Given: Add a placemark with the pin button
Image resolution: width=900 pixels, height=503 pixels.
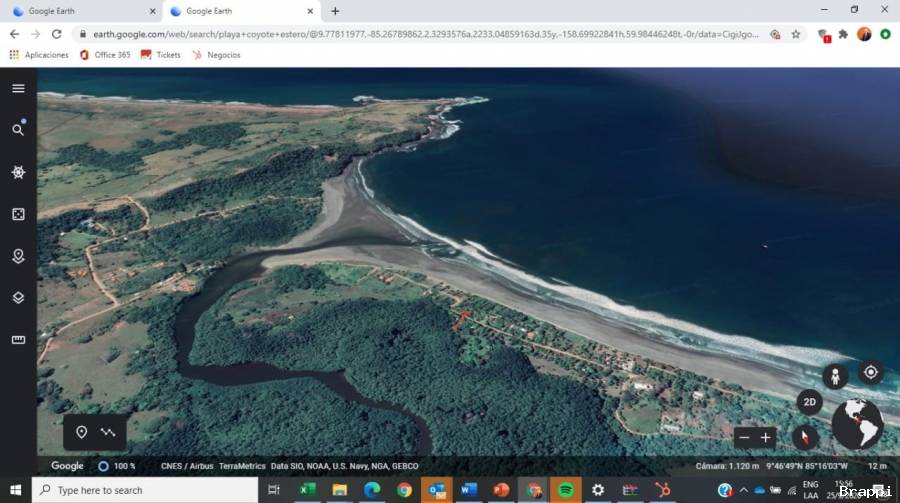Looking at the screenshot, I should [x=82, y=433].
